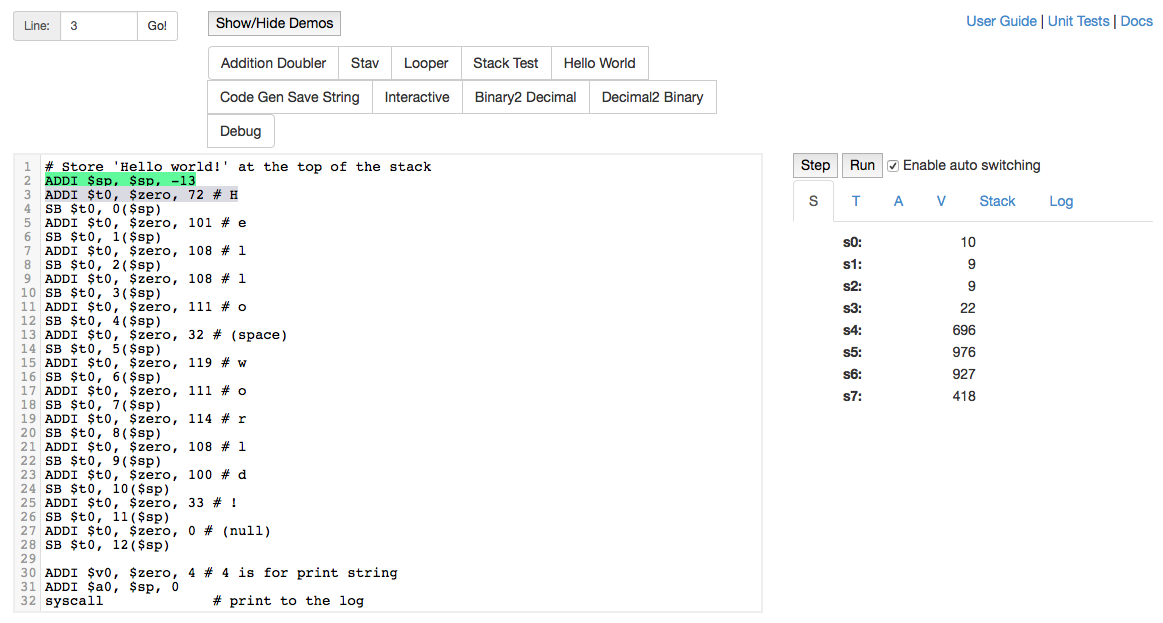The width and height of the screenshot is (1163, 623).
Task: Switch to the Stack tab
Action: [x=997, y=201]
